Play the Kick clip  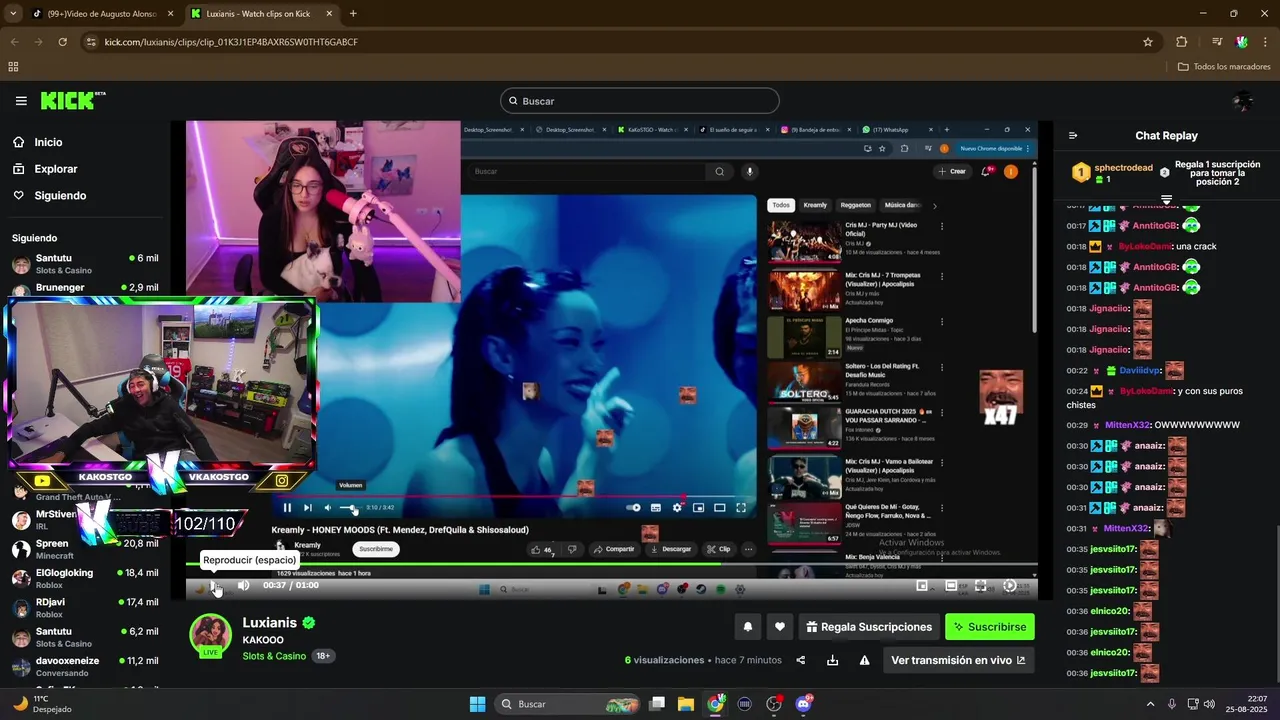click(215, 586)
